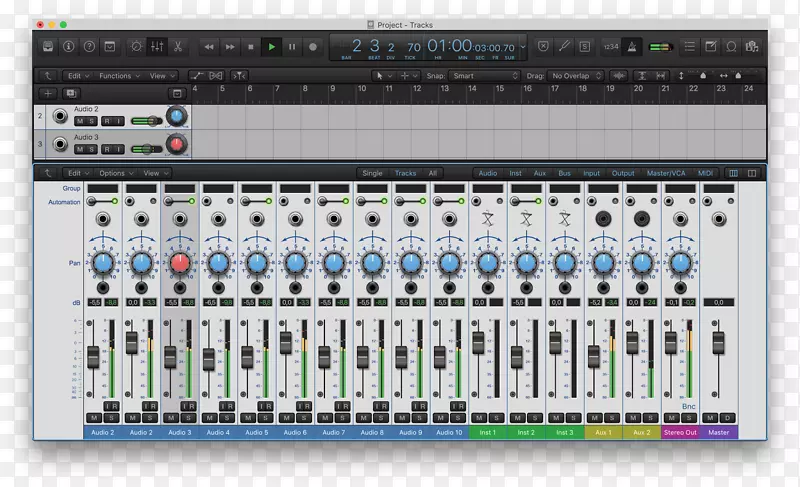
Task: Open the Snap Smart dropdown
Action: 485,75
